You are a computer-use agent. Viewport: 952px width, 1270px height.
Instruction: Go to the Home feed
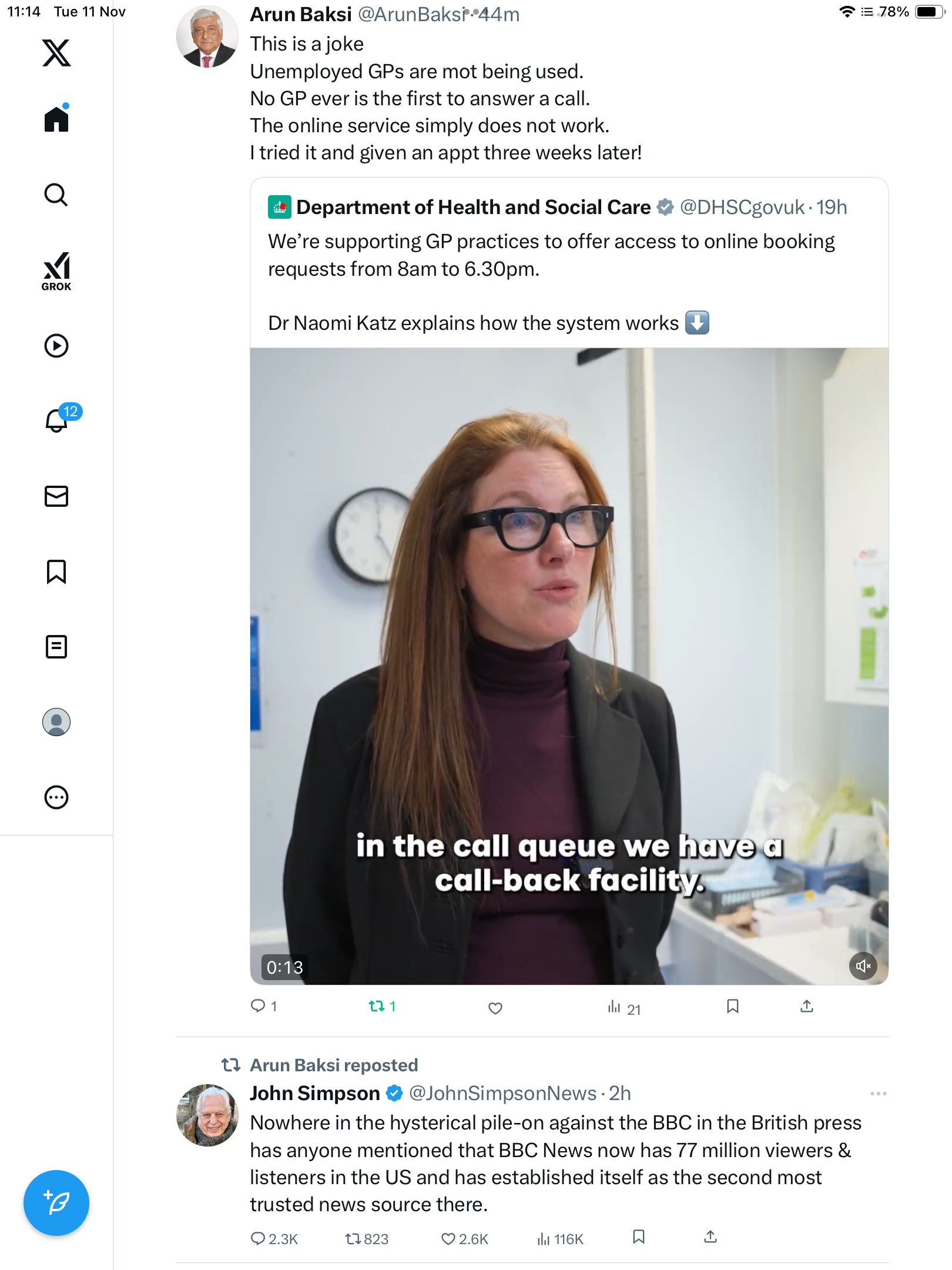pos(56,119)
